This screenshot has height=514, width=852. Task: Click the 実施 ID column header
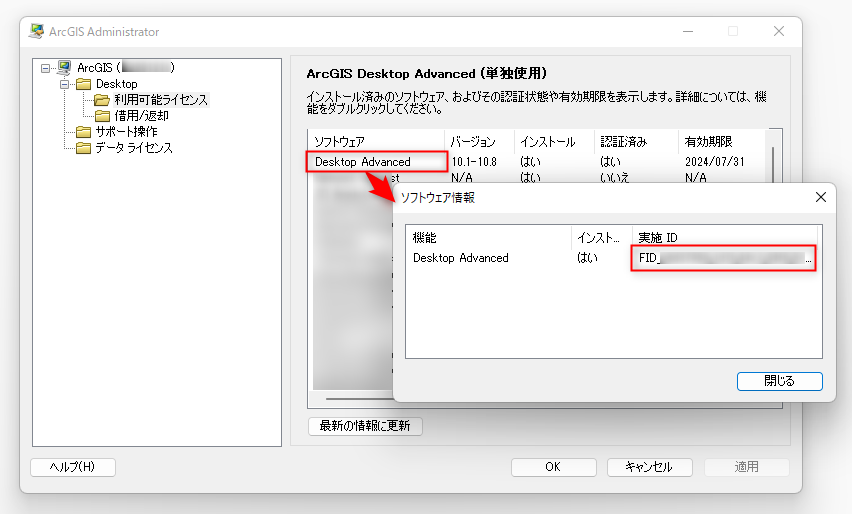click(x=658, y=238)
